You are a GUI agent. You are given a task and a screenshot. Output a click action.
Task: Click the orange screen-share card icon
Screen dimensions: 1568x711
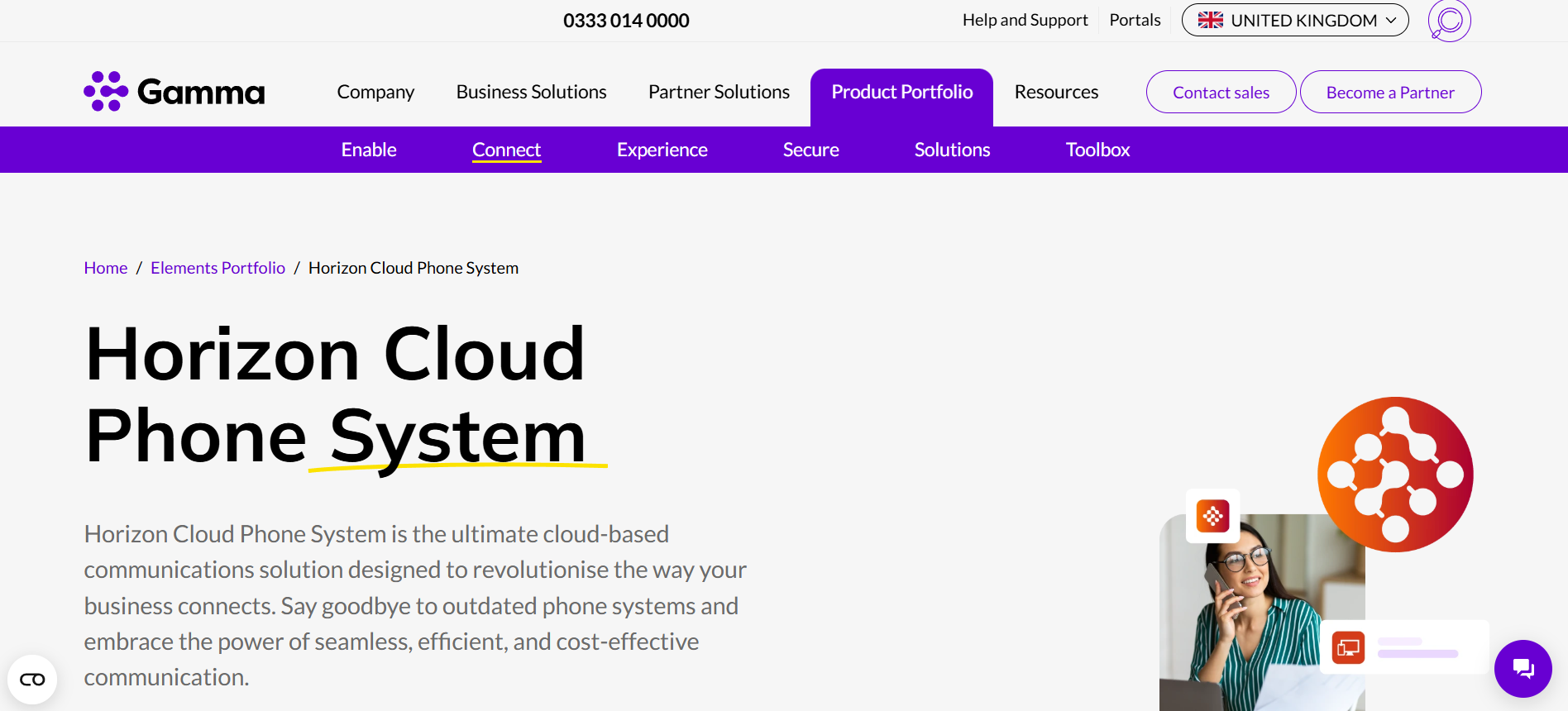(1348, 647)
